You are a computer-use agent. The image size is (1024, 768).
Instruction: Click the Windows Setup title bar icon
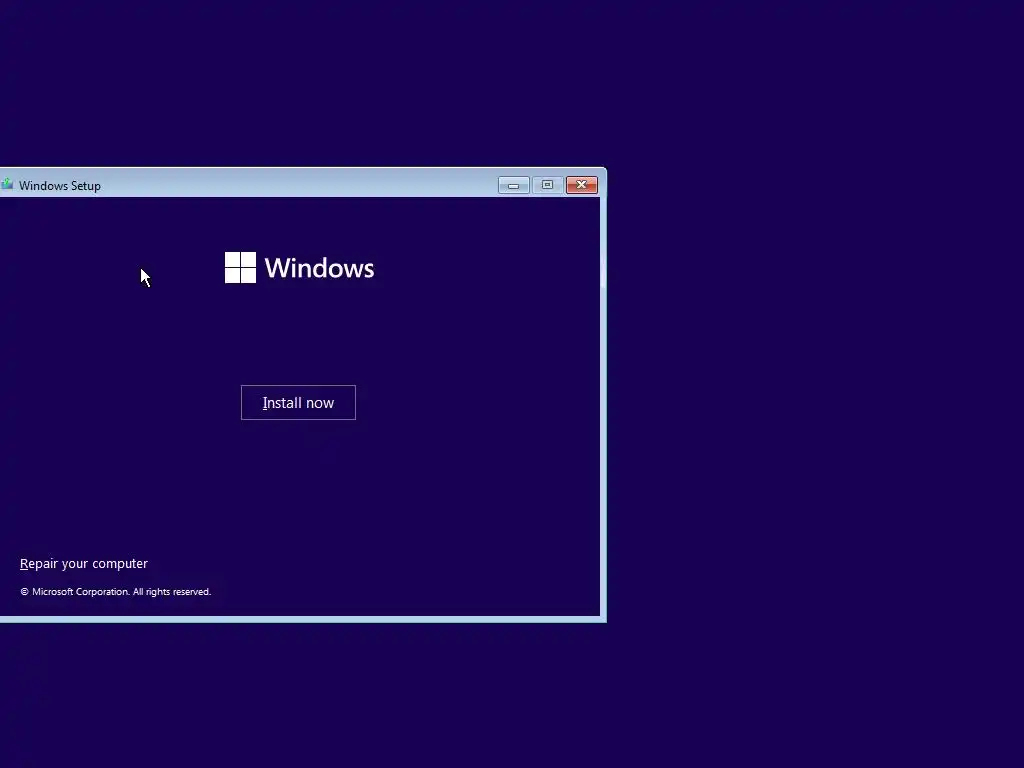(x=7, y=185)
